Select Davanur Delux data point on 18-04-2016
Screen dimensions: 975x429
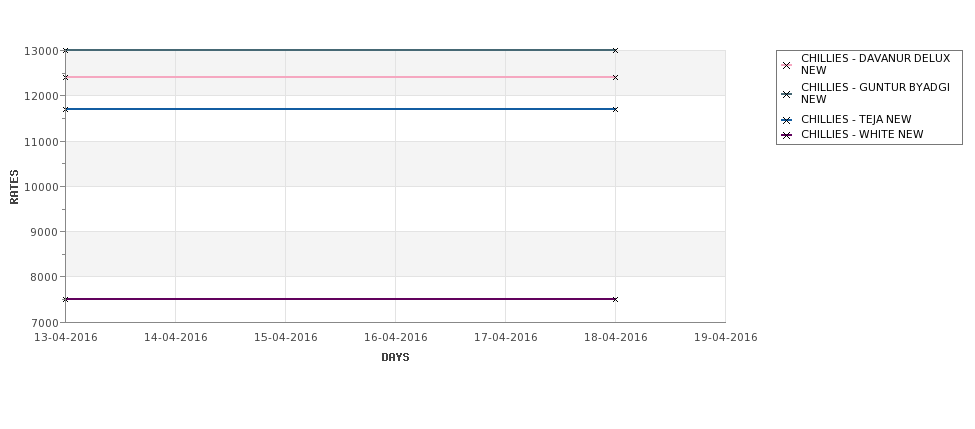click(615, 78)
